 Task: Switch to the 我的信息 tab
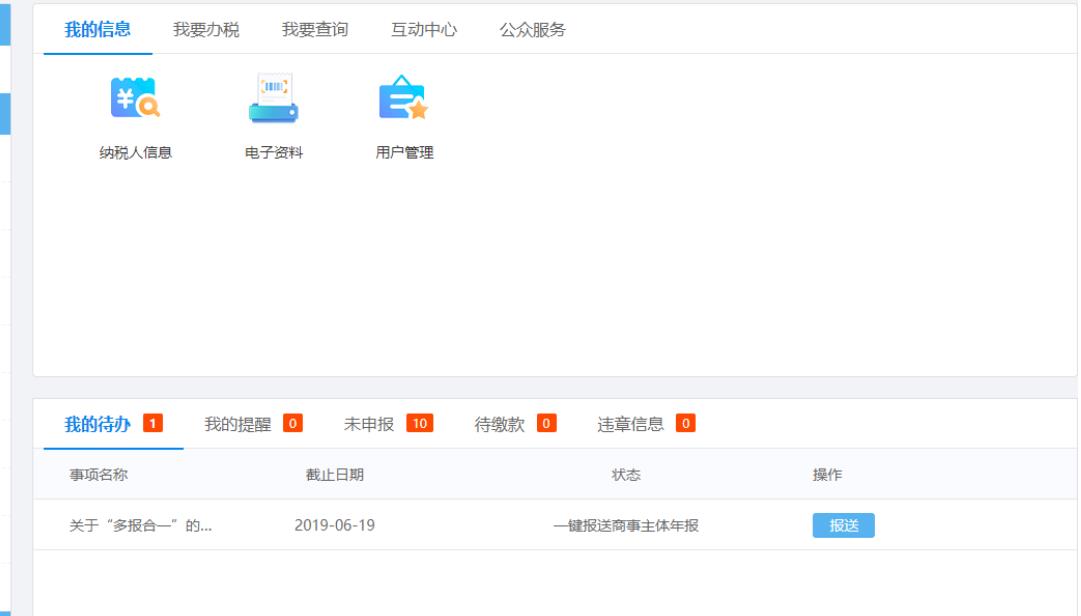click(98, 30)
